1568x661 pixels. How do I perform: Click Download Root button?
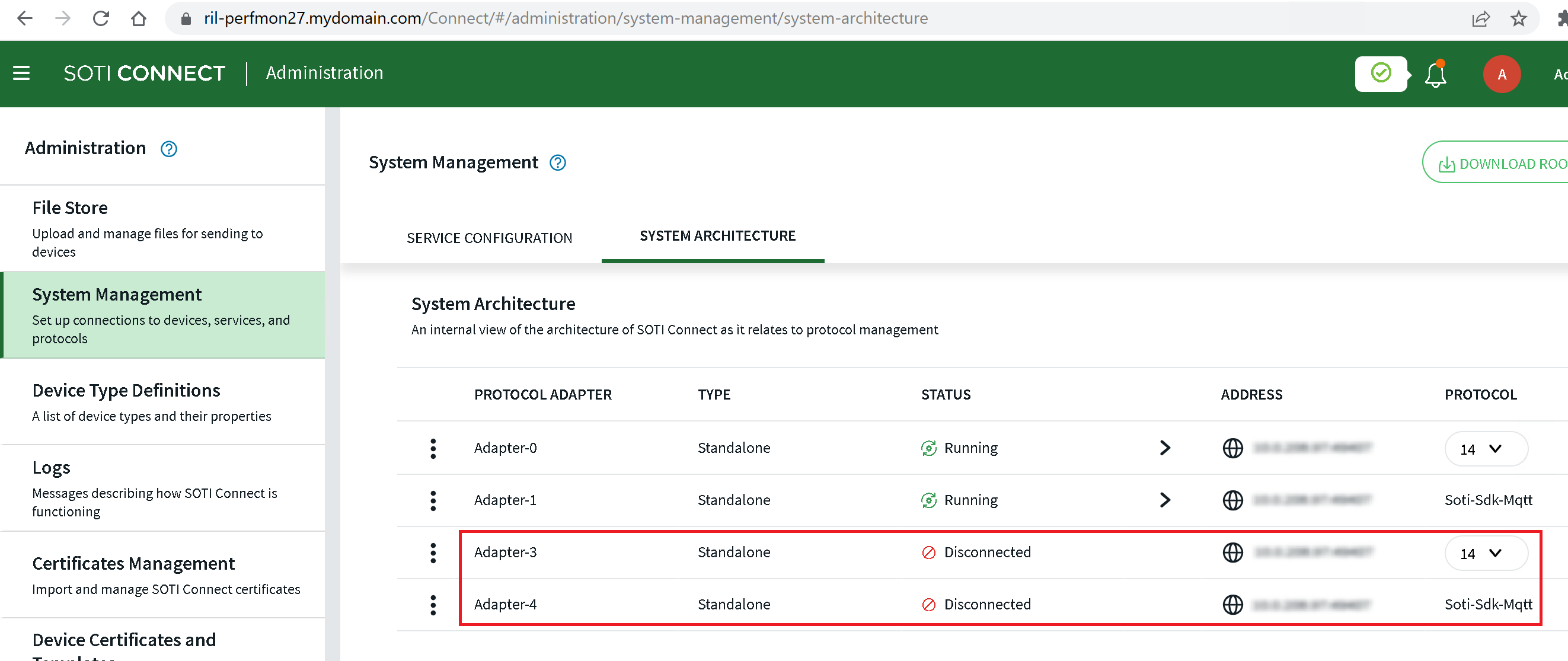(x=1496, y=163)
